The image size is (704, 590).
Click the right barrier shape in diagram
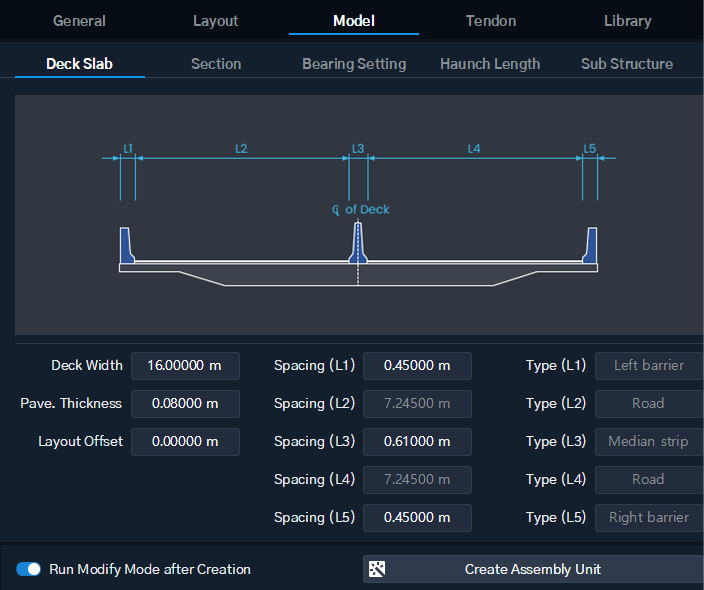[590, 245]
